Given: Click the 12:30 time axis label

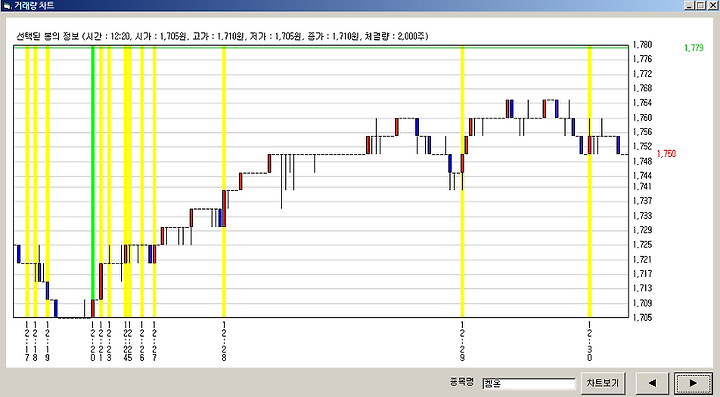Looking at the screenshot, I should click(x=590, y=341).
